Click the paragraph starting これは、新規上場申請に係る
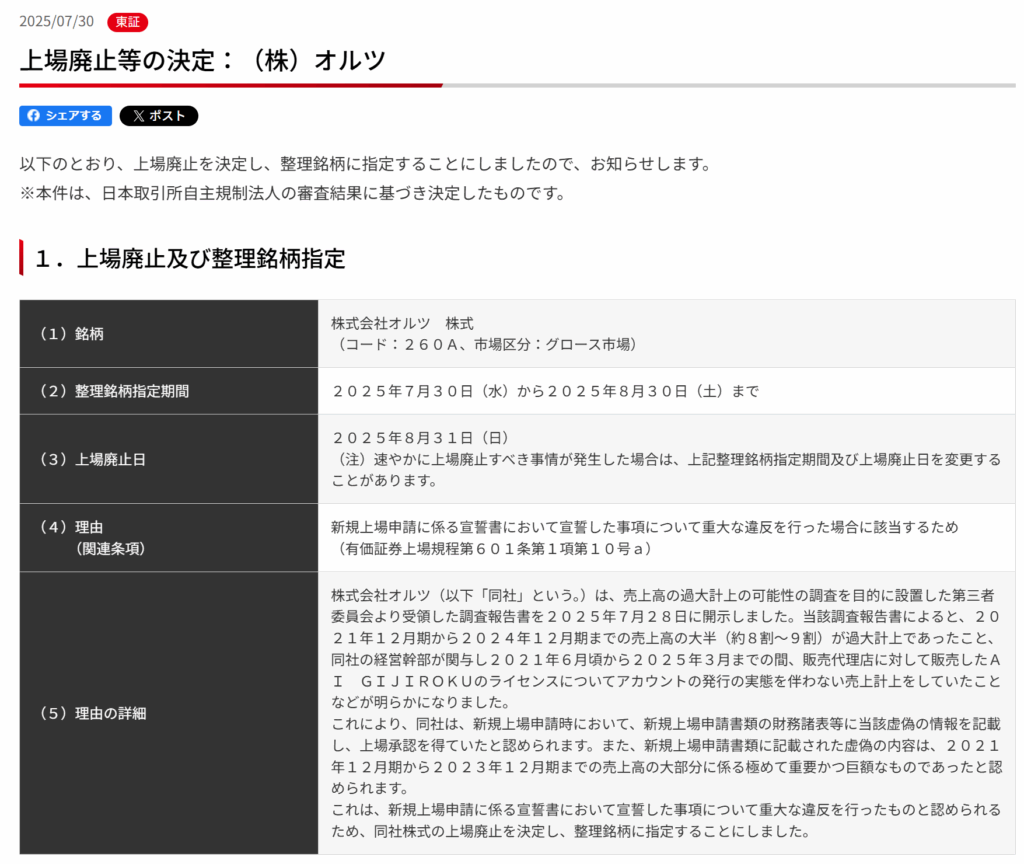Screen dimensions: 1024x864 (x=666, y=820)
